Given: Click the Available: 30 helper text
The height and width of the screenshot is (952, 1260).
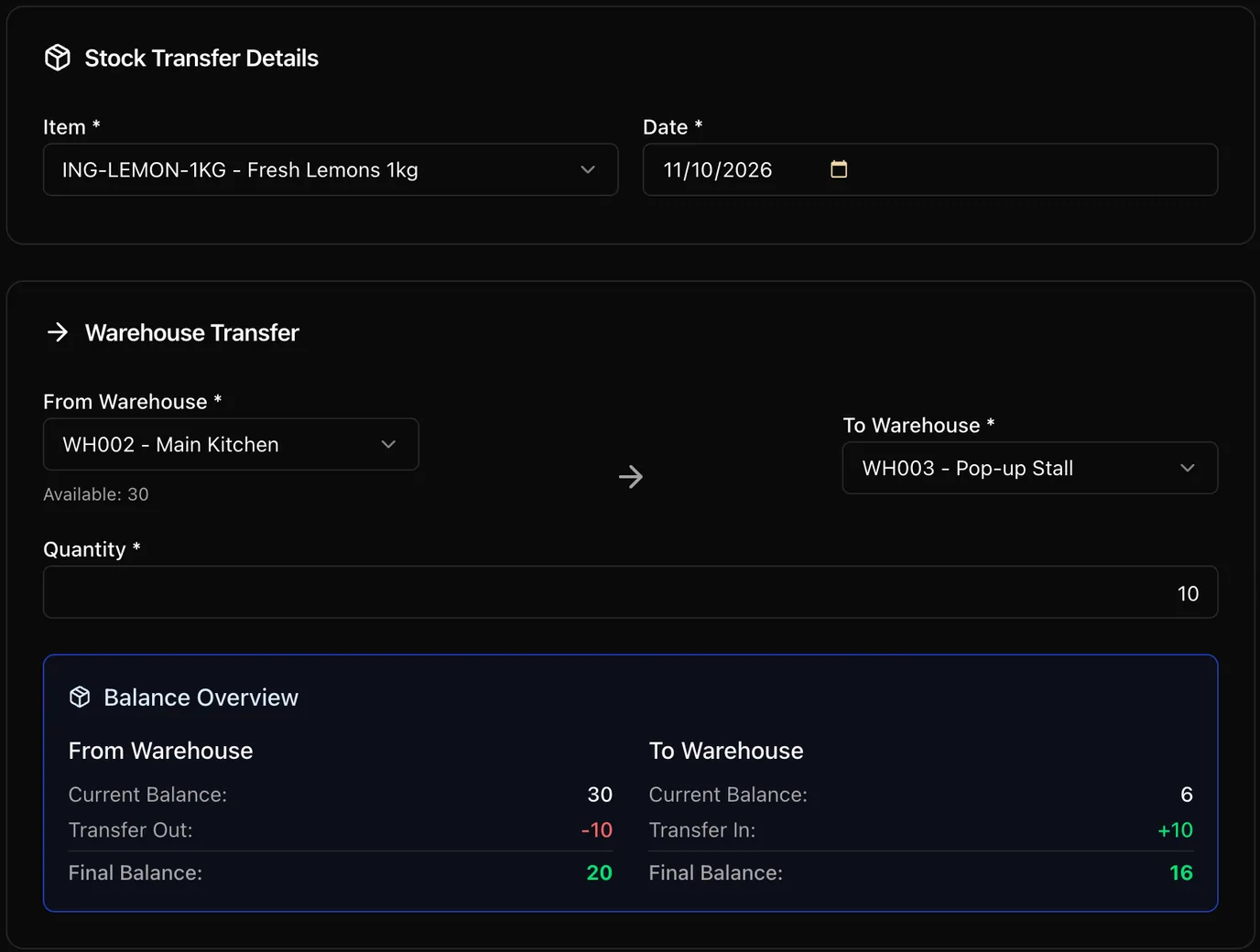Looking at the screenshot, I should (96, 494).
